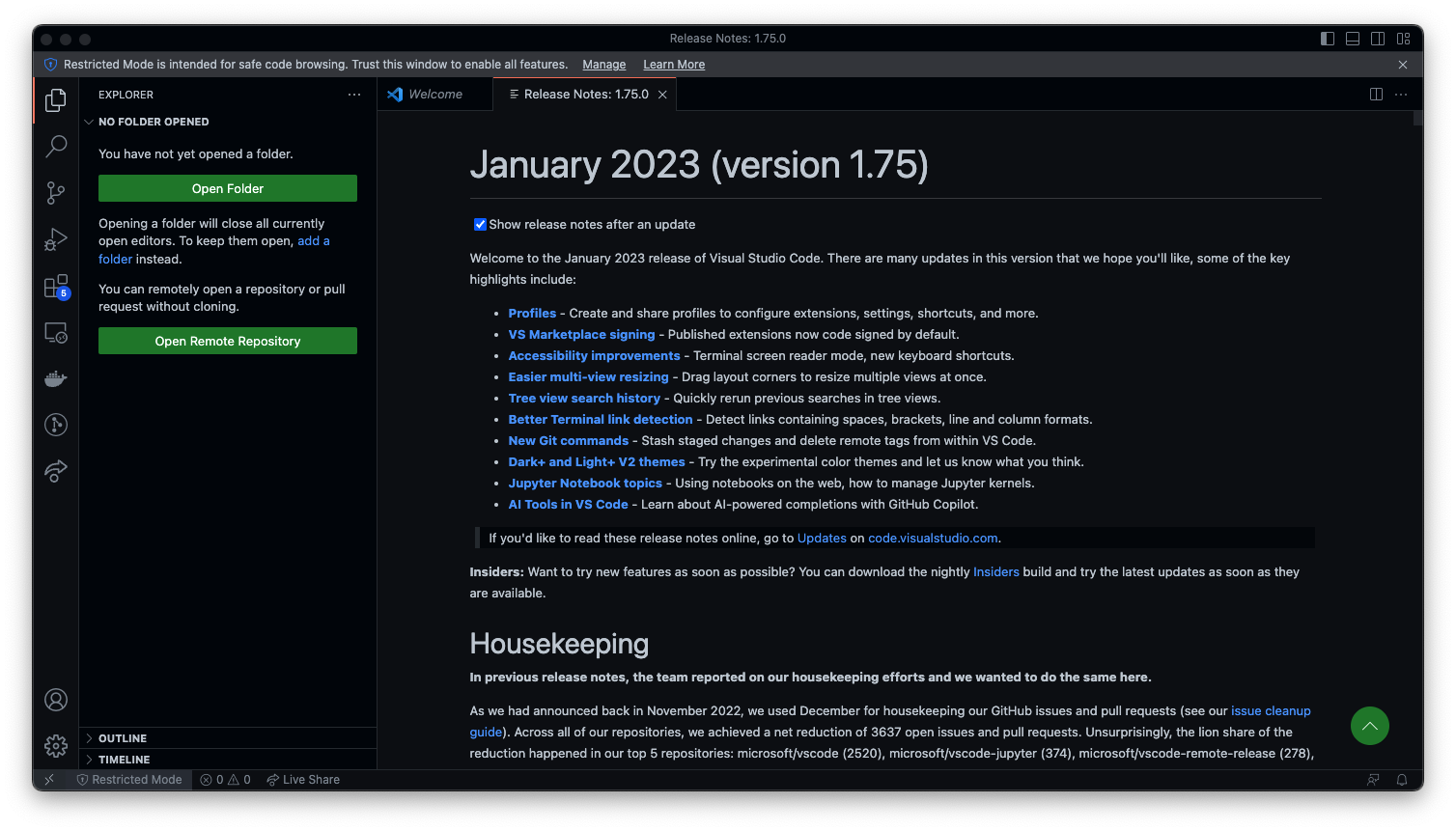This screenshot has width=1456, height=831.
Task: Click Live Share in the status bar
Action: [303, 780]
